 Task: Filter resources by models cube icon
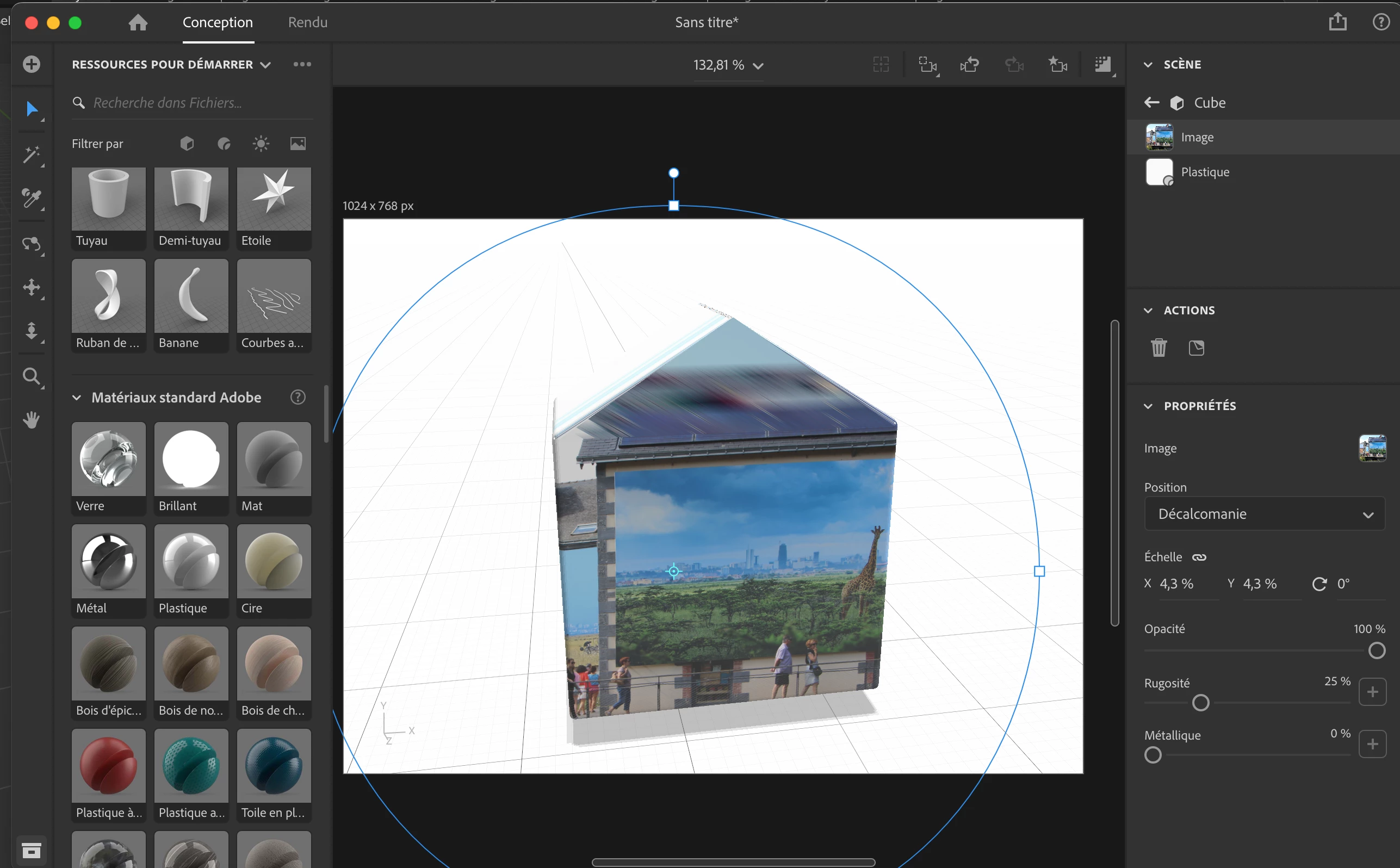pos(187,144)
